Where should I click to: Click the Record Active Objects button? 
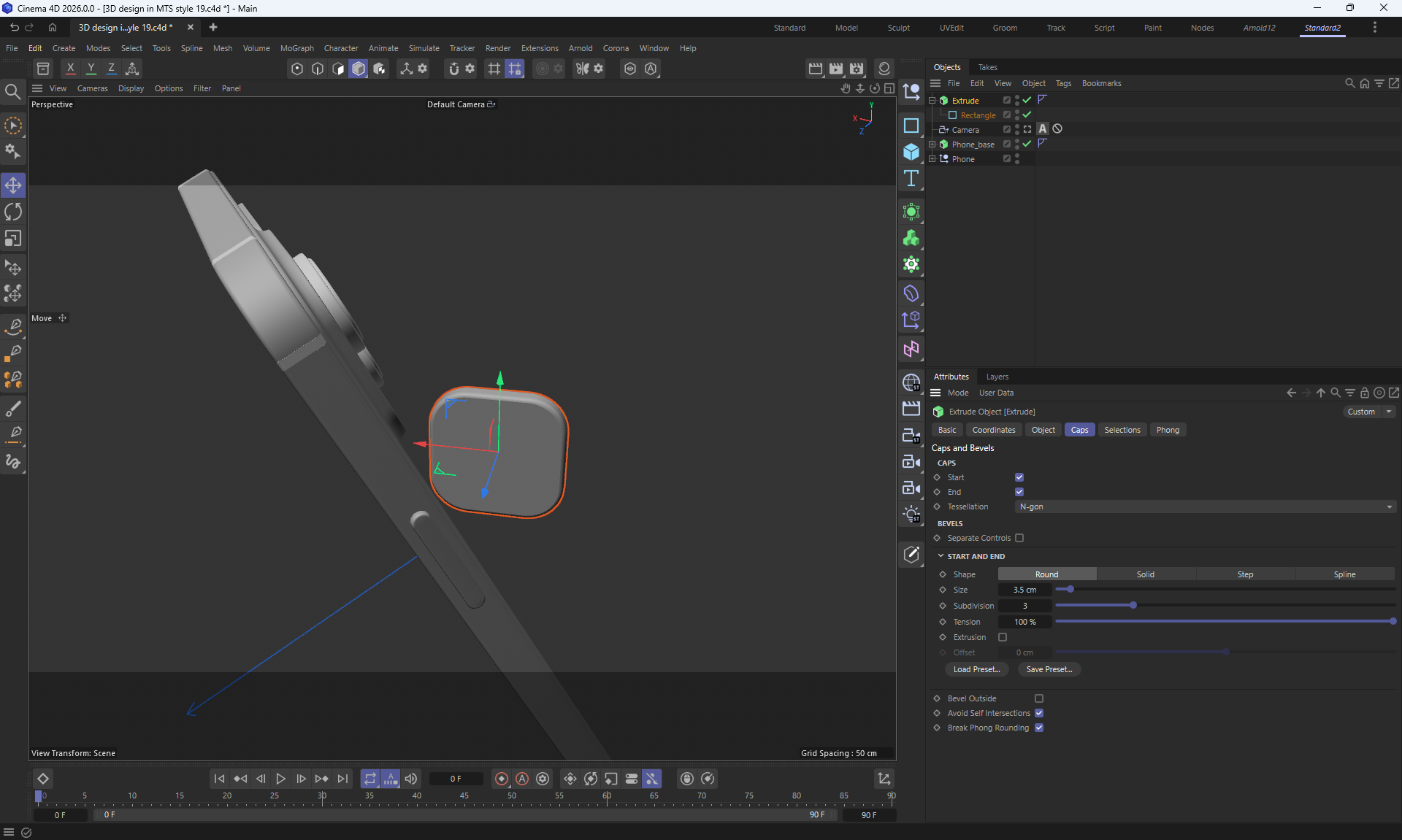[x=502, y=779]
